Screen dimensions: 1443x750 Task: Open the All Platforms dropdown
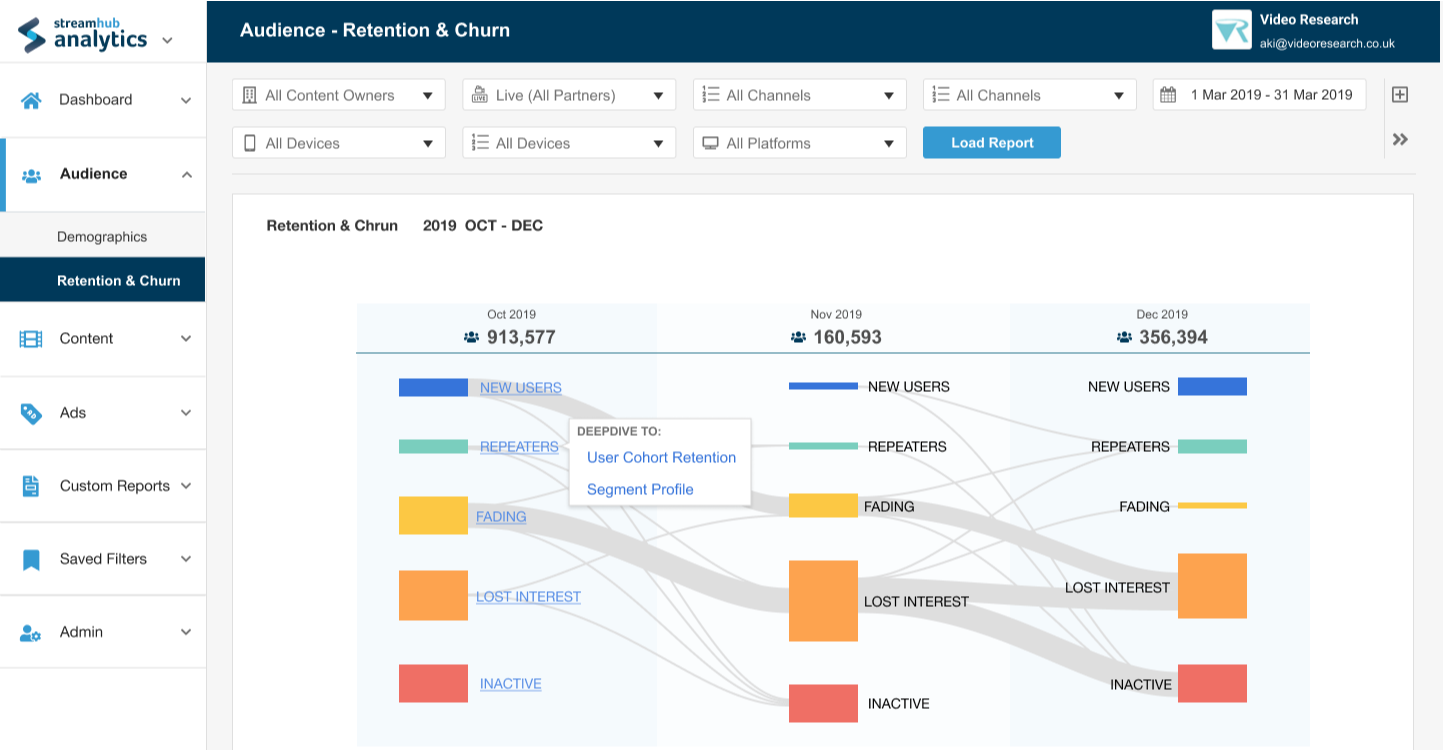click(x=799, y=143)
